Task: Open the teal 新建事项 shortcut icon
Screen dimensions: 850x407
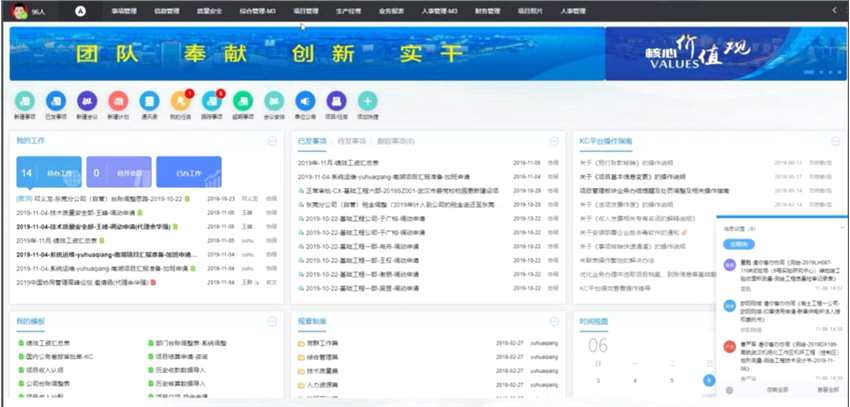Action: [25, 101]
